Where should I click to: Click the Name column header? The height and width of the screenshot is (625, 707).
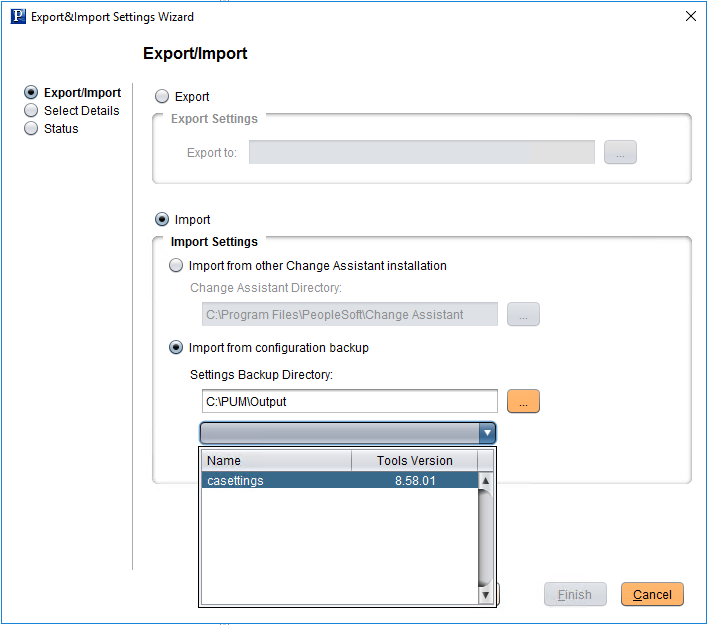(x=276, y=460)
